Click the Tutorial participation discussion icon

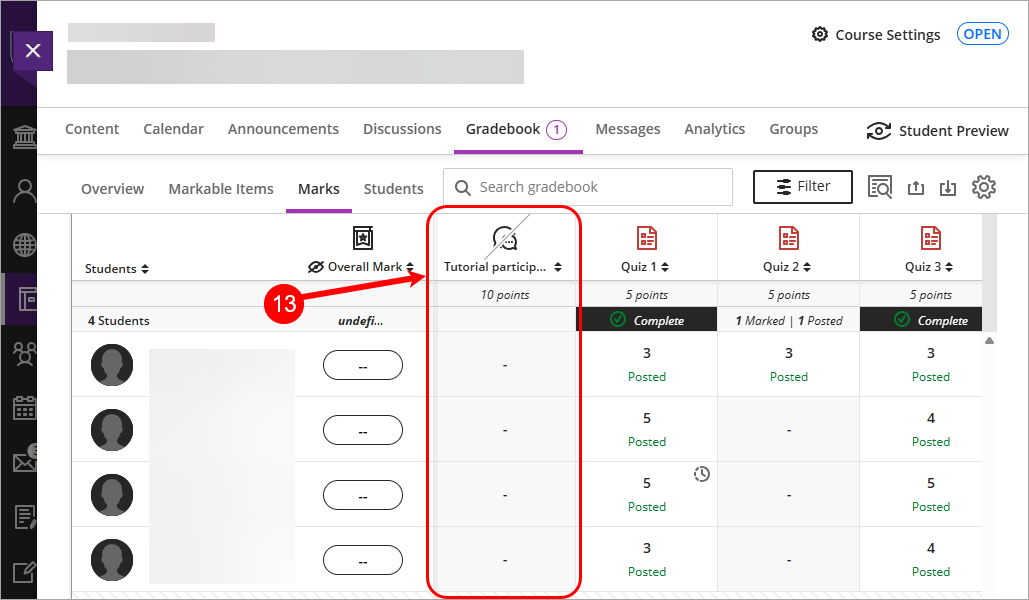505,238
